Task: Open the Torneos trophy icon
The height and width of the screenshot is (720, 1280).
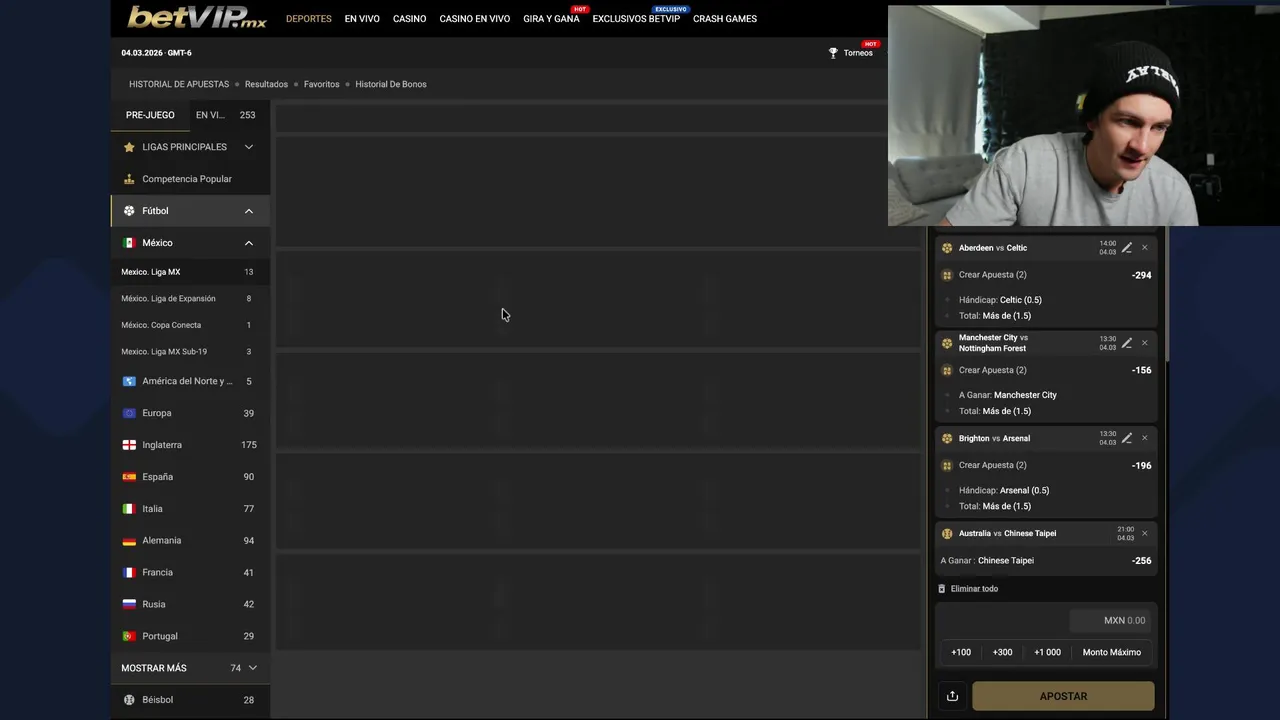Action: [x=833, y=53]
